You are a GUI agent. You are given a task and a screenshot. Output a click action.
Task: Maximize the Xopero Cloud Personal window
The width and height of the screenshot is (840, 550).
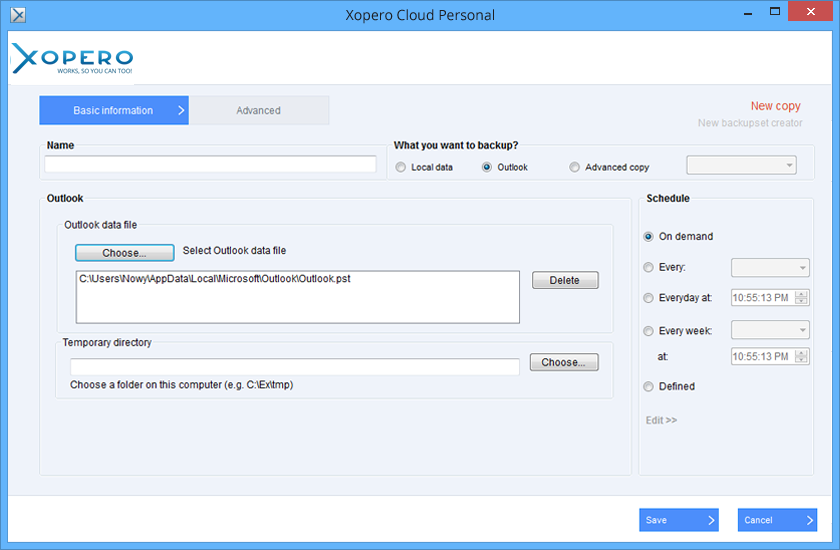point(775,11)
